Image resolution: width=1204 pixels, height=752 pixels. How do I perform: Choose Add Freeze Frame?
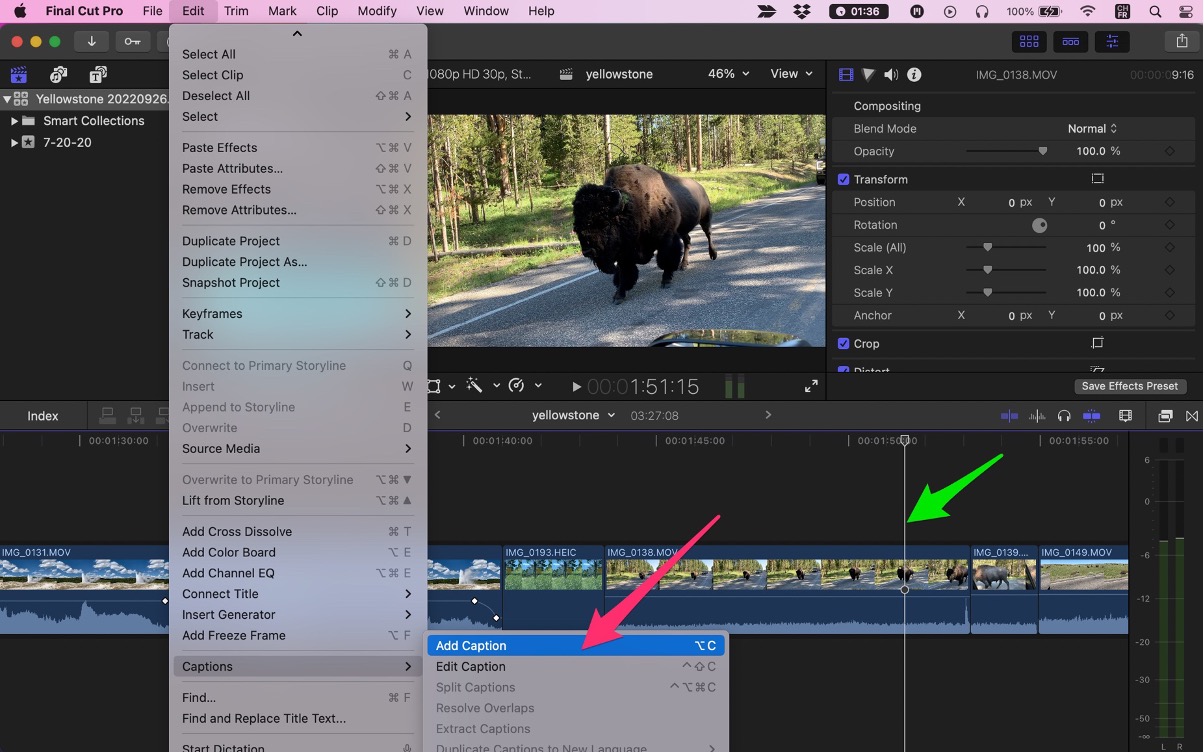(297, 636)
